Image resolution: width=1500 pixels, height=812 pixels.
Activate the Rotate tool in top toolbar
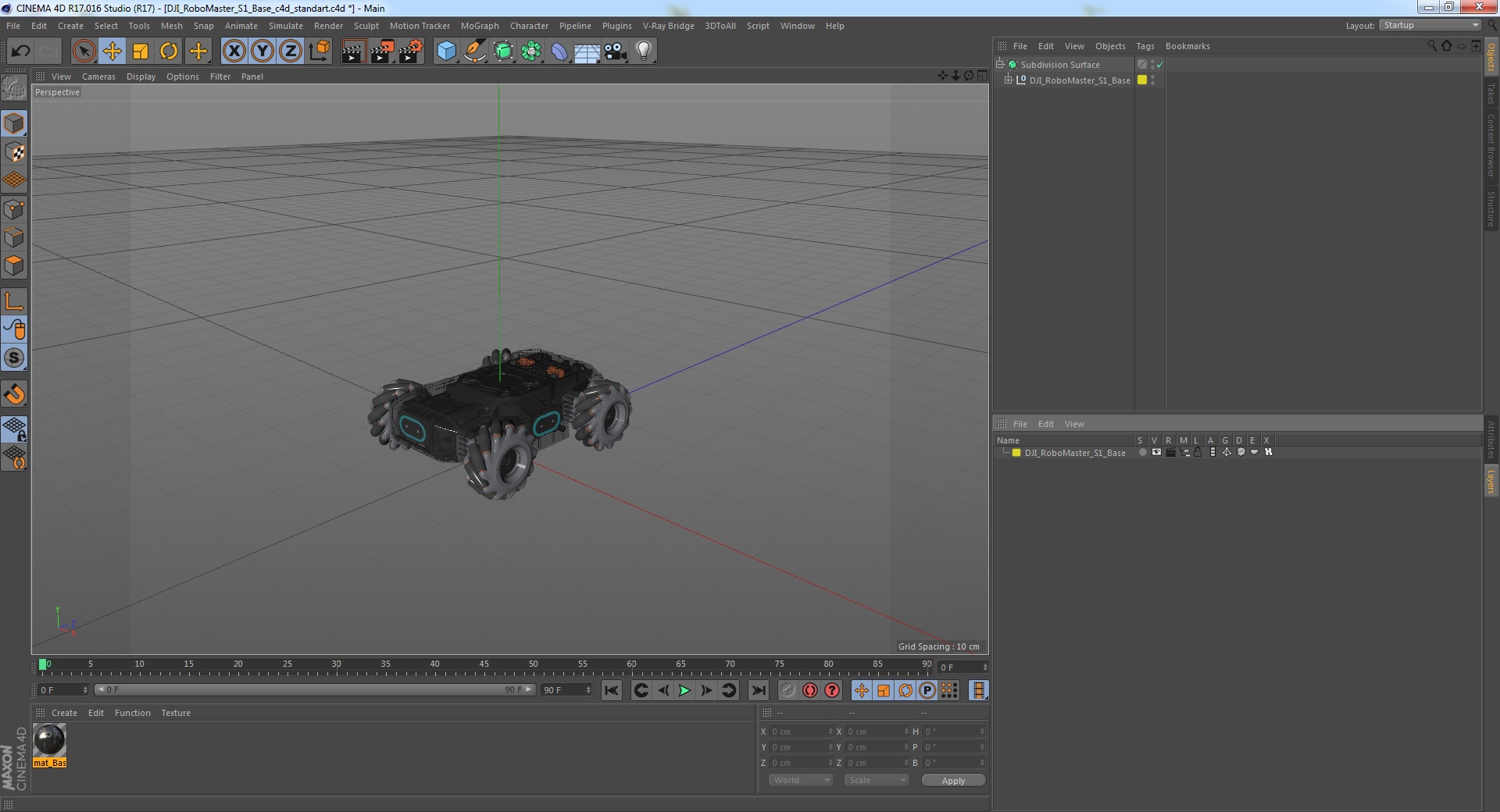[169, 52]
